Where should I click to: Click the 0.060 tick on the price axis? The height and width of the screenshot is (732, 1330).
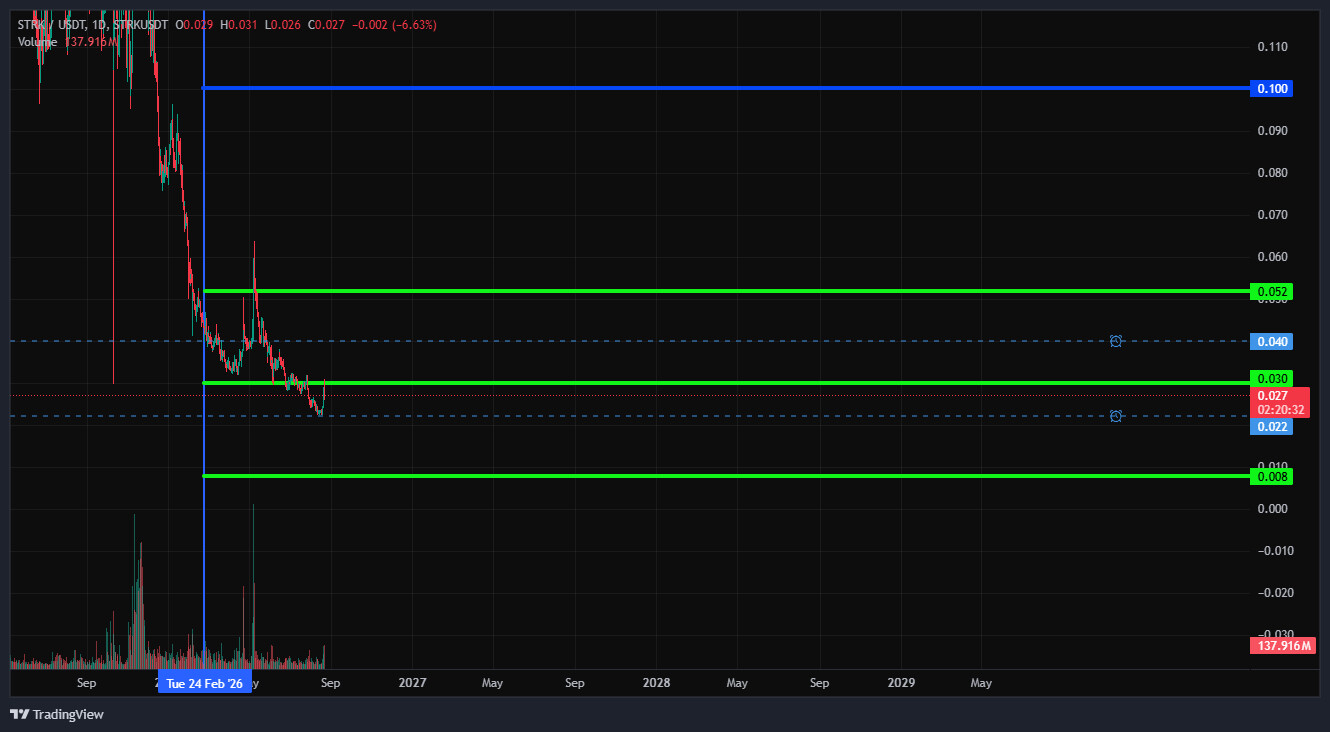(1272, 257)
